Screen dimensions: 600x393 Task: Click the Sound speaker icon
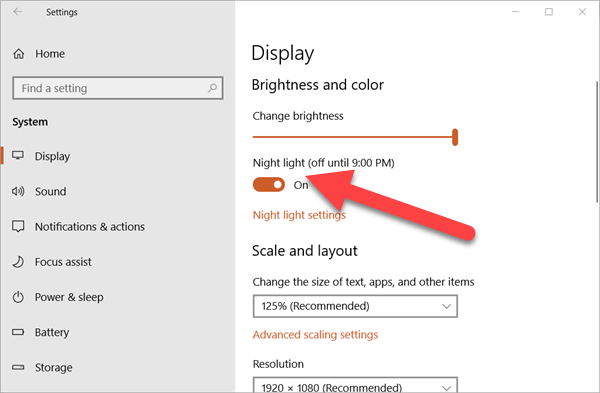(18, 191)
